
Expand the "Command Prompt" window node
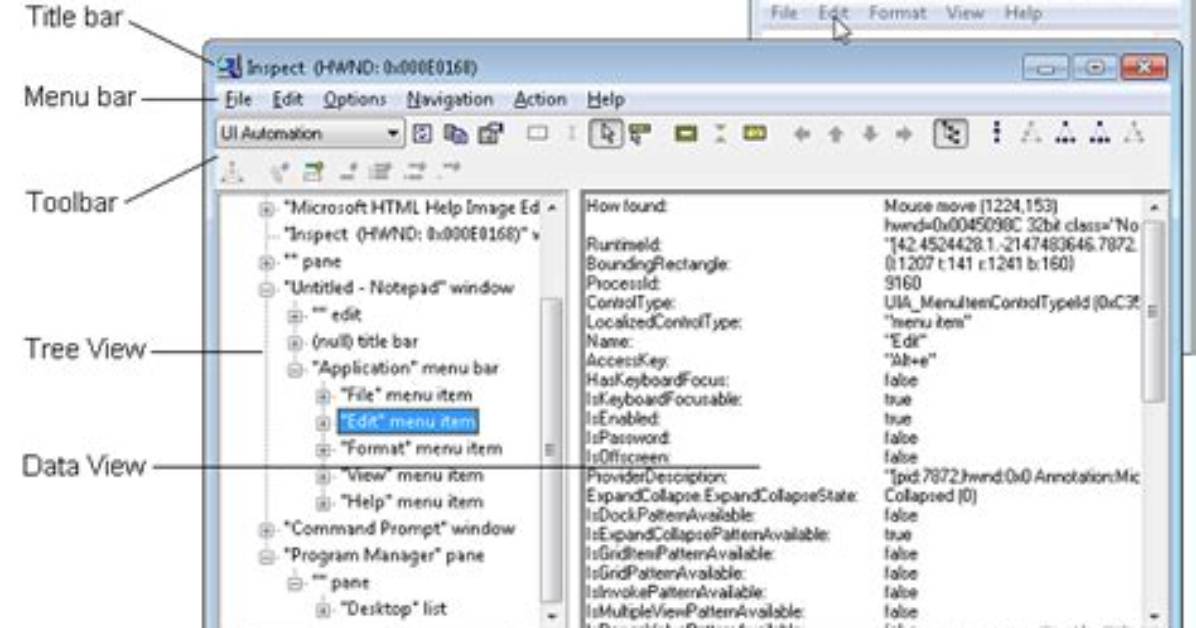(x=266, y=530)
